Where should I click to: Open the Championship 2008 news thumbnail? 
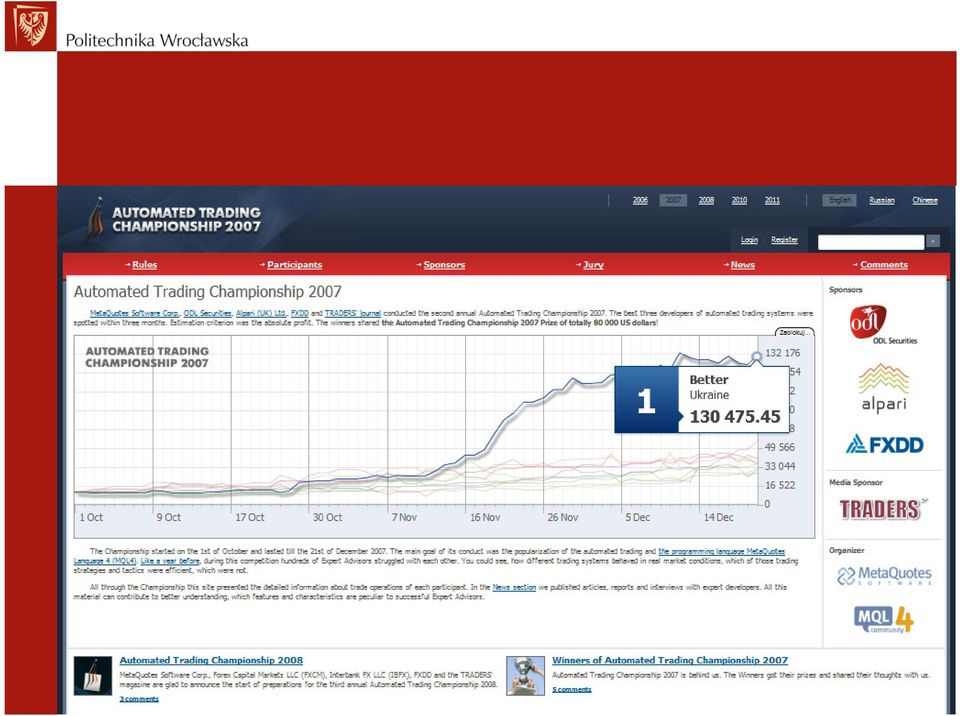tap(93, 676)
